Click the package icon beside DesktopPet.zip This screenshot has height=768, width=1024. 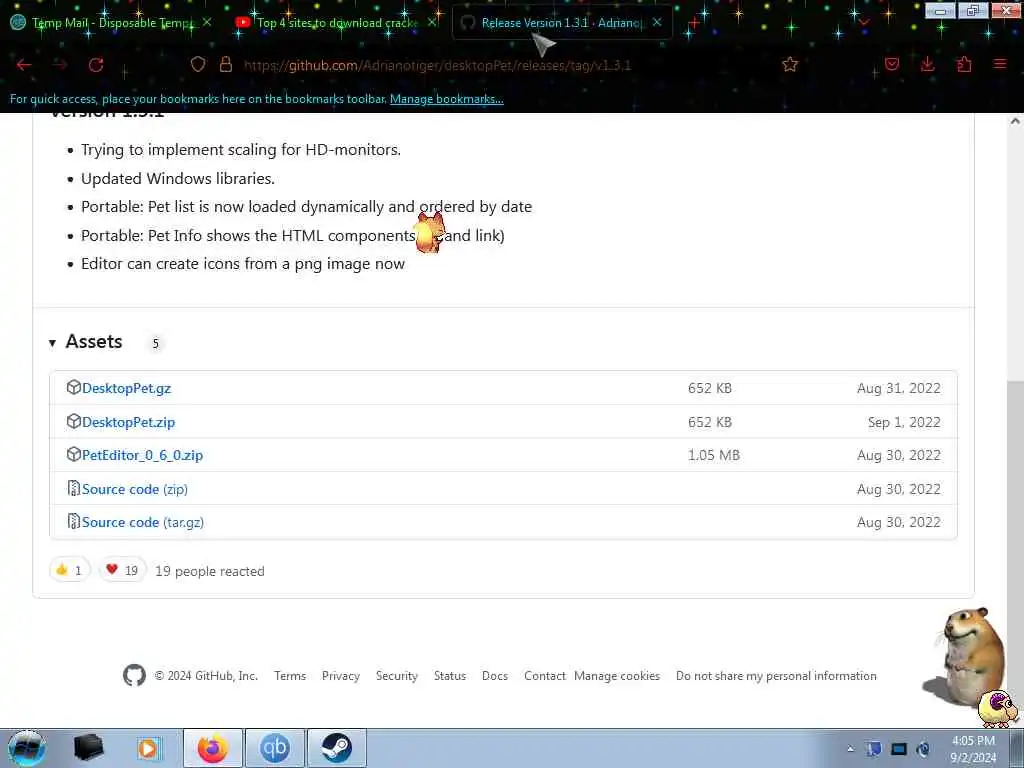(x=74, y=421)
